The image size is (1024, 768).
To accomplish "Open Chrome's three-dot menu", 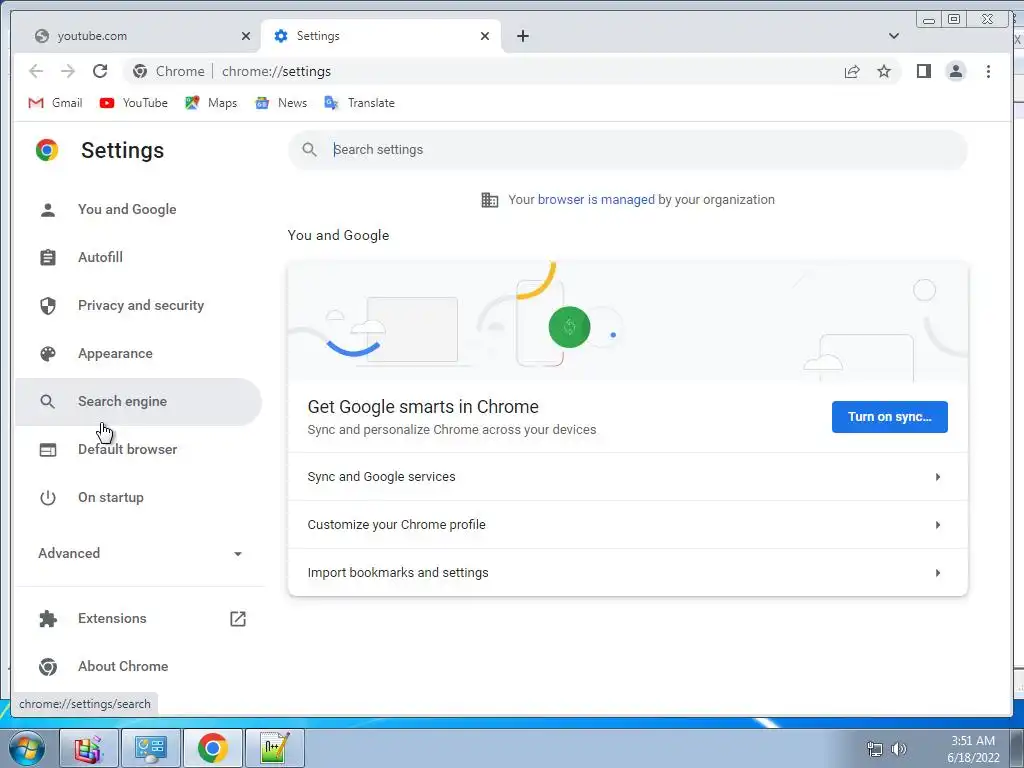I will point(988,71).
